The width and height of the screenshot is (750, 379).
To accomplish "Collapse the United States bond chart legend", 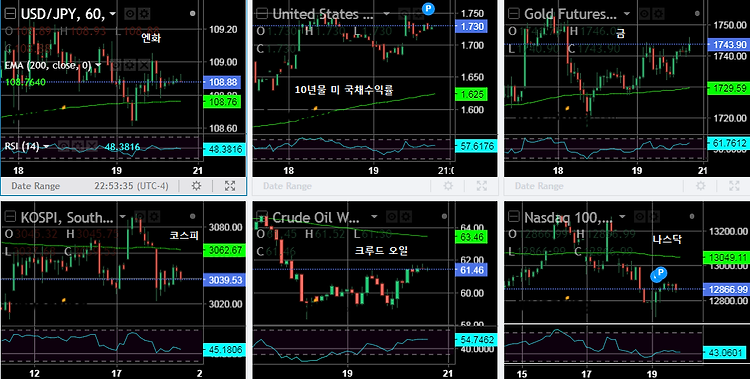I will (x=262, y=14).
